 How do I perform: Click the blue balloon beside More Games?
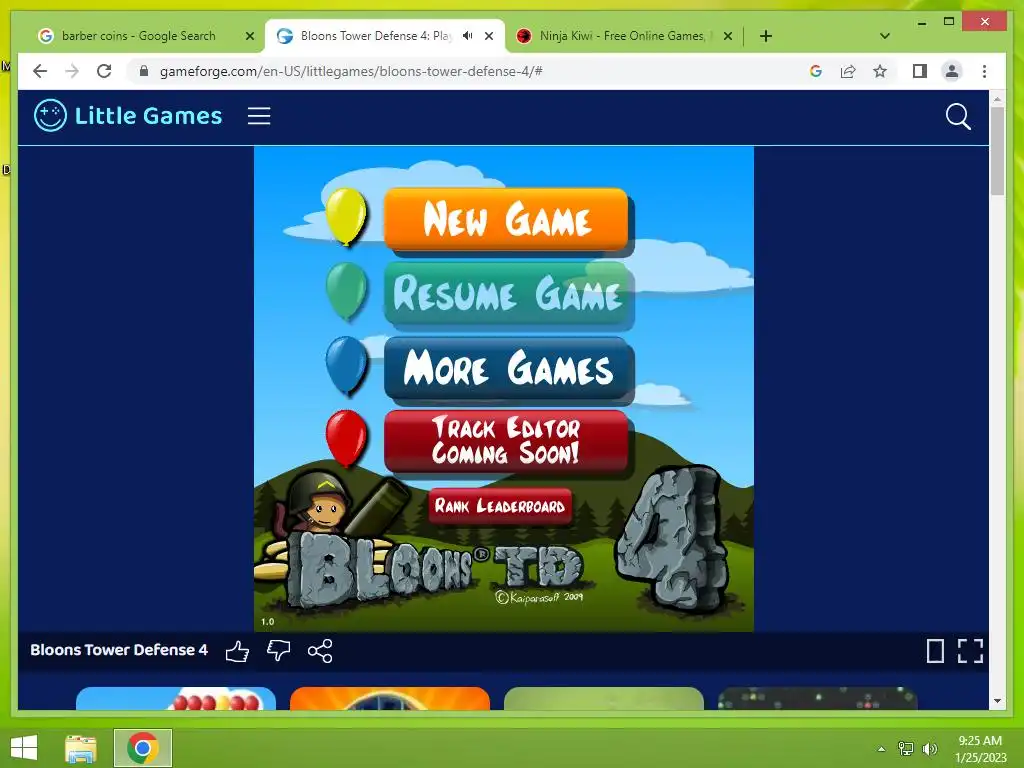(345, 365)
